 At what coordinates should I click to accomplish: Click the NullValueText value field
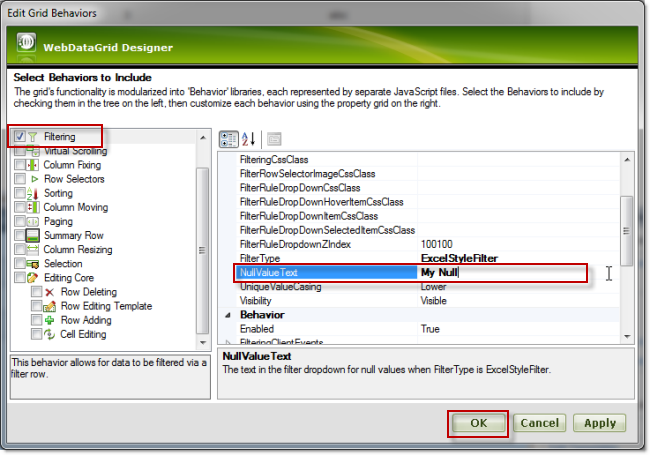pos(500,272)
